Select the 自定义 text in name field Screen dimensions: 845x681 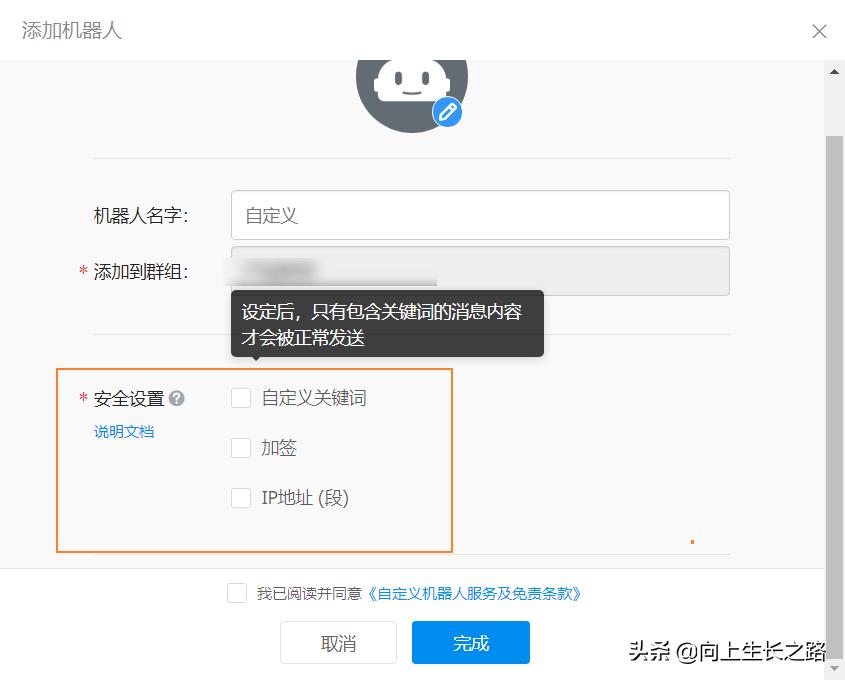pyautogui.click(x=264, y=214)
